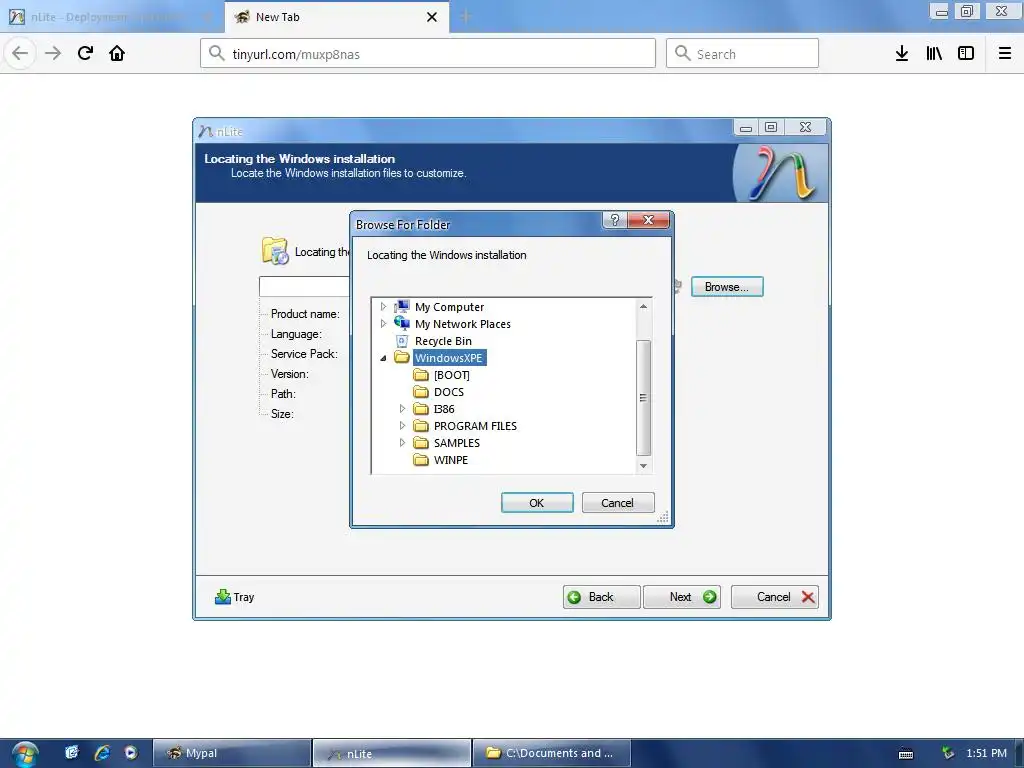Click the Browse... button in nLite
Viewport: 1024px width, 768px height.
727,287
